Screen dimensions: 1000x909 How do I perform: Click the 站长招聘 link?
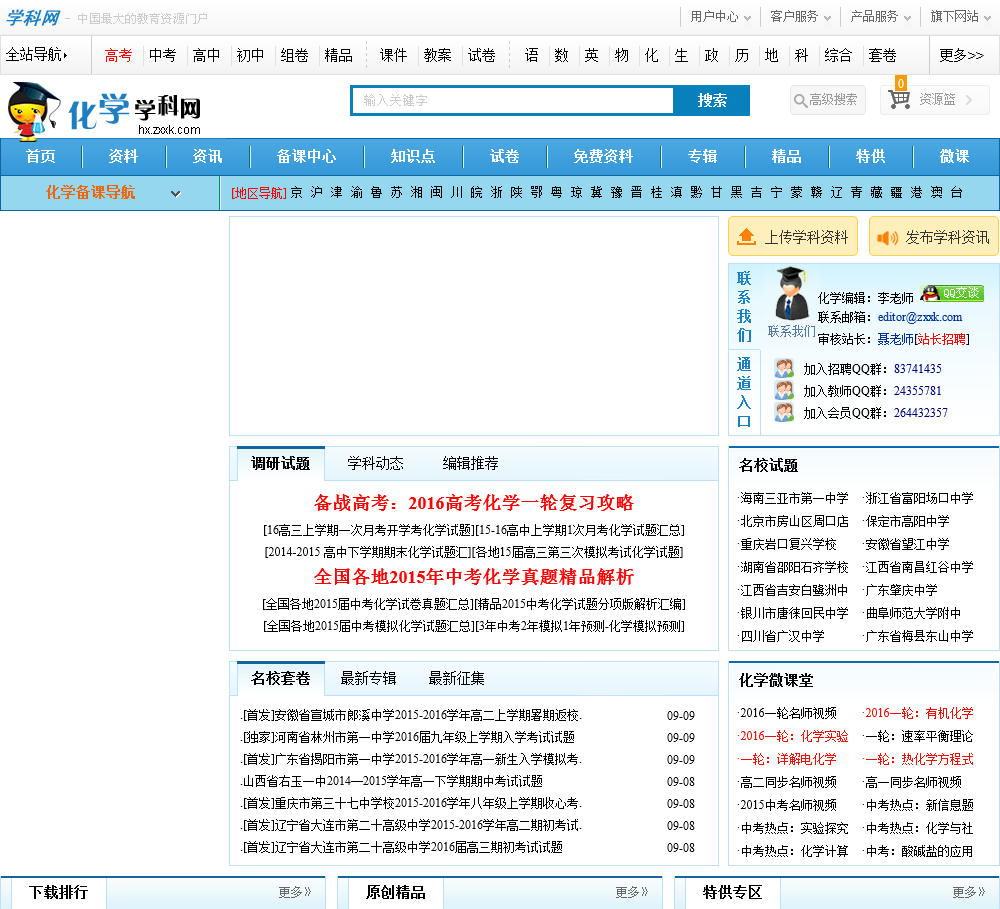941,339
